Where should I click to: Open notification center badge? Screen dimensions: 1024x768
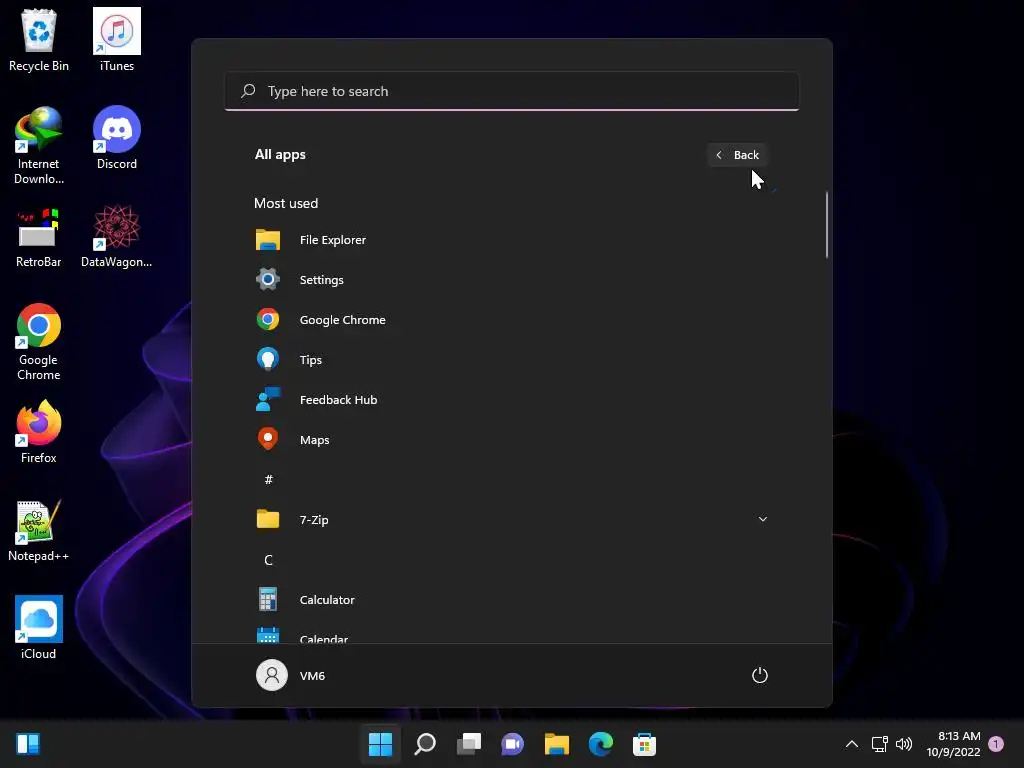996,743
